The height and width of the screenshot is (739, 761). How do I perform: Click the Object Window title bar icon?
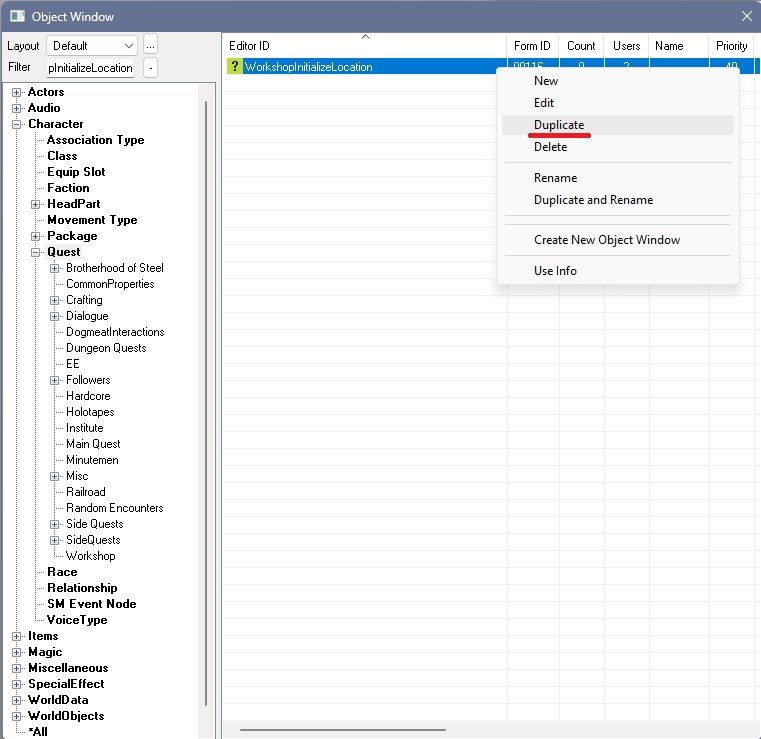pyautogui.click(x=17, y=16)
